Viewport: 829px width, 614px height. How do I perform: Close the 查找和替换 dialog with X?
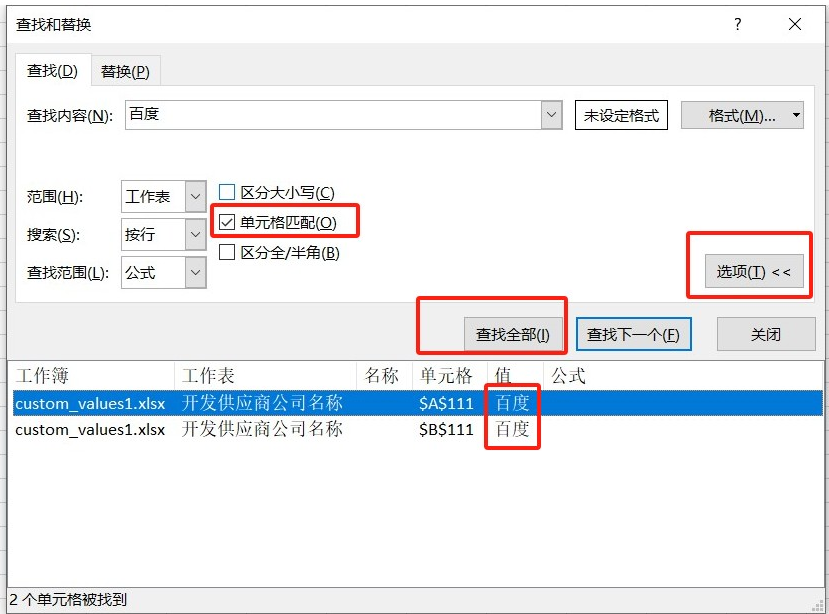pos(795,24)
